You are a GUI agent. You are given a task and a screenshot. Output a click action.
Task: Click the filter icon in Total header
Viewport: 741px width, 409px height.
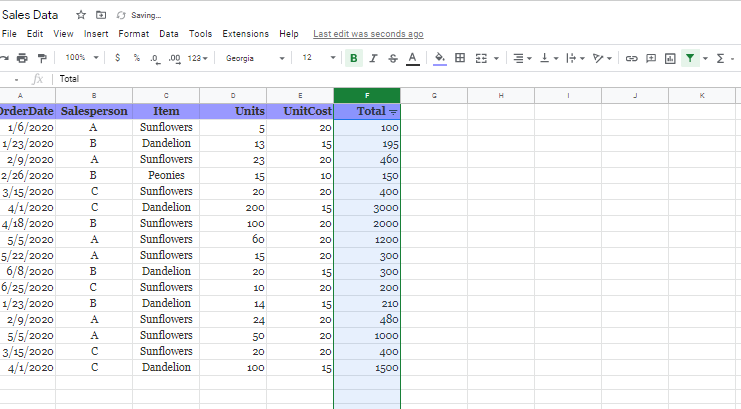coord(393,112)
